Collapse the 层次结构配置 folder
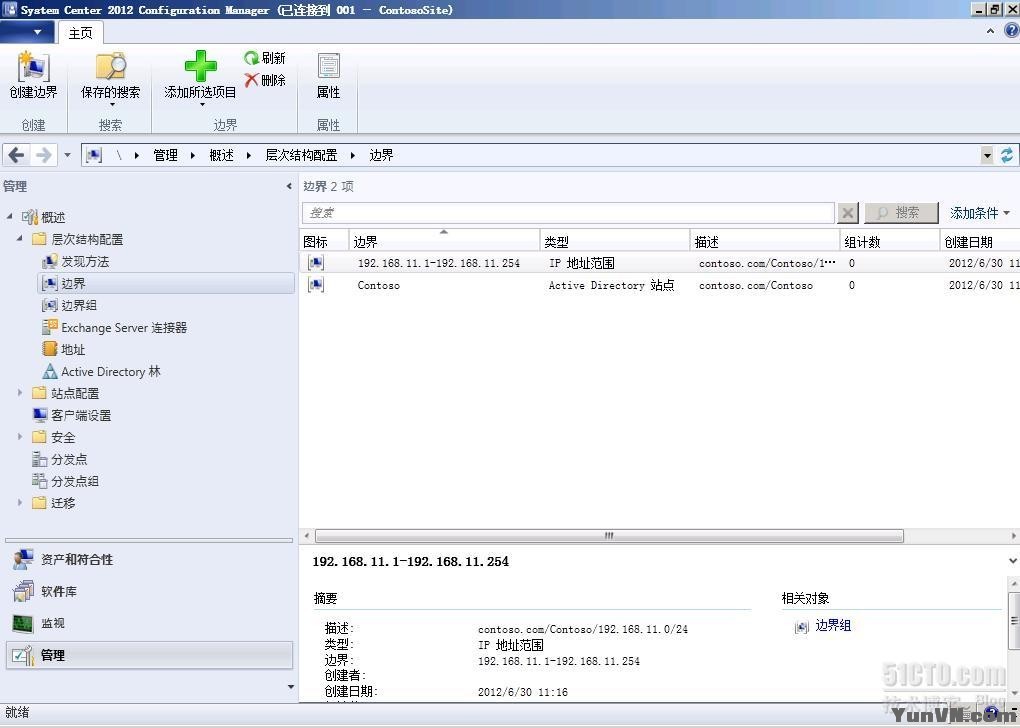Screen dimensions: 1020x728 click(x=20, y=239)
